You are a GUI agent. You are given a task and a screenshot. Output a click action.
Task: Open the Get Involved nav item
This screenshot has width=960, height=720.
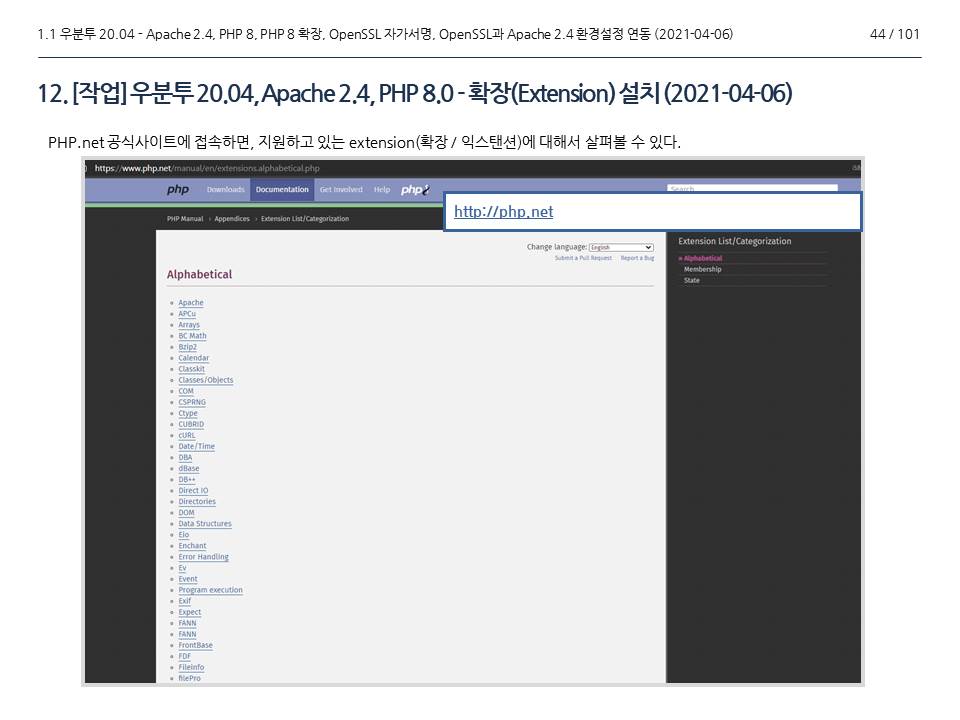tap(341, 190)
